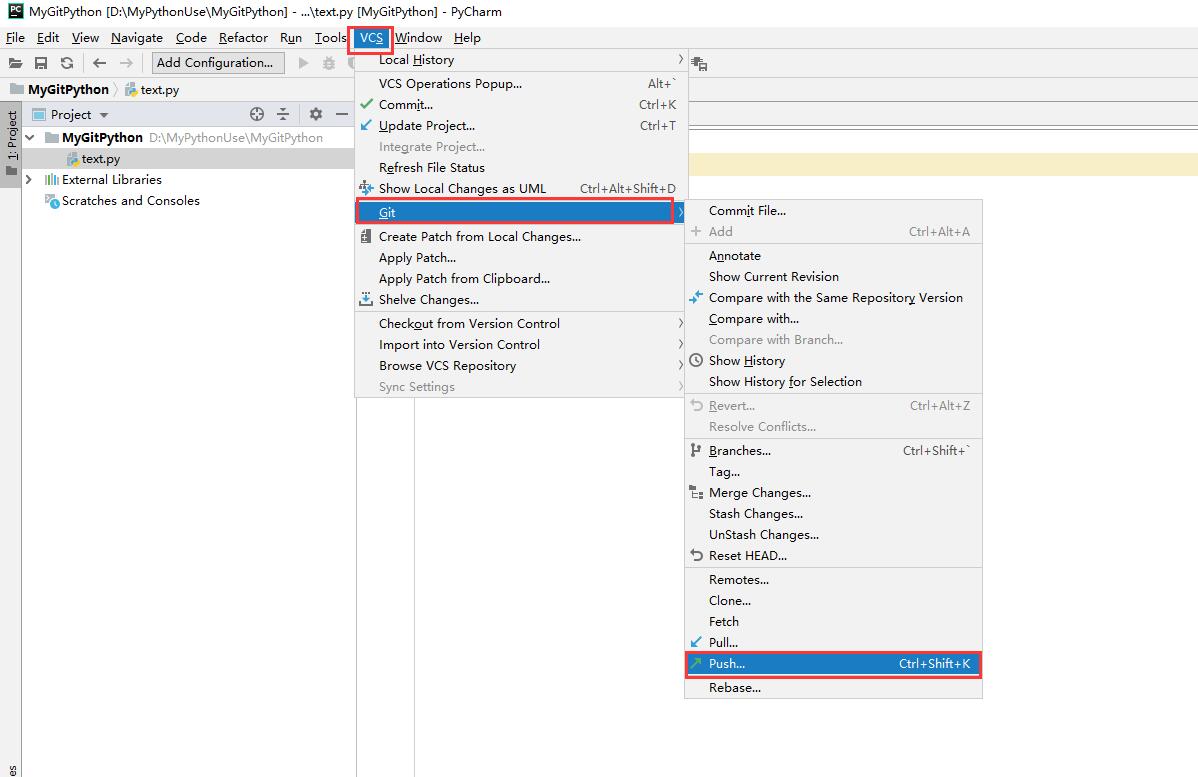Choose Refresh File Status
The image size is (1198, 777).
(x=520, y=167)
